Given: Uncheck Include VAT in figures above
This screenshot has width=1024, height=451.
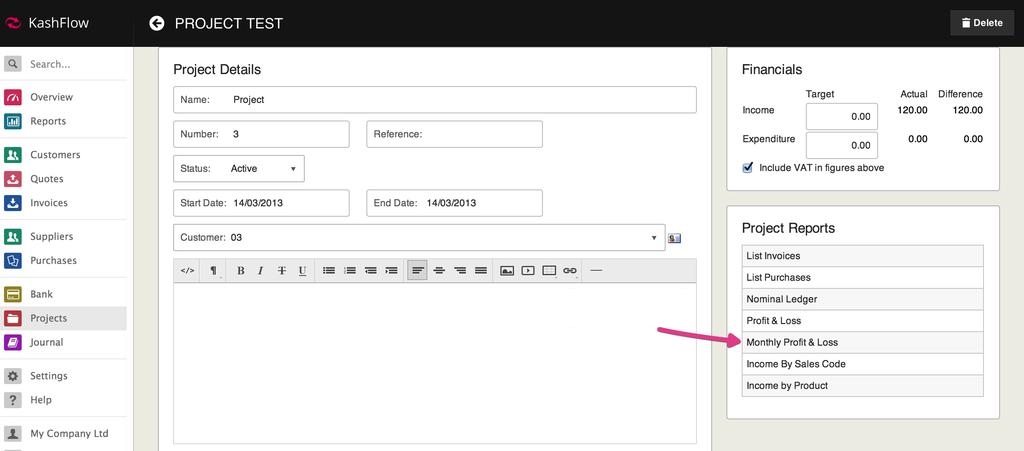Looking at the screenshot, I should click(x=748, y=168).
